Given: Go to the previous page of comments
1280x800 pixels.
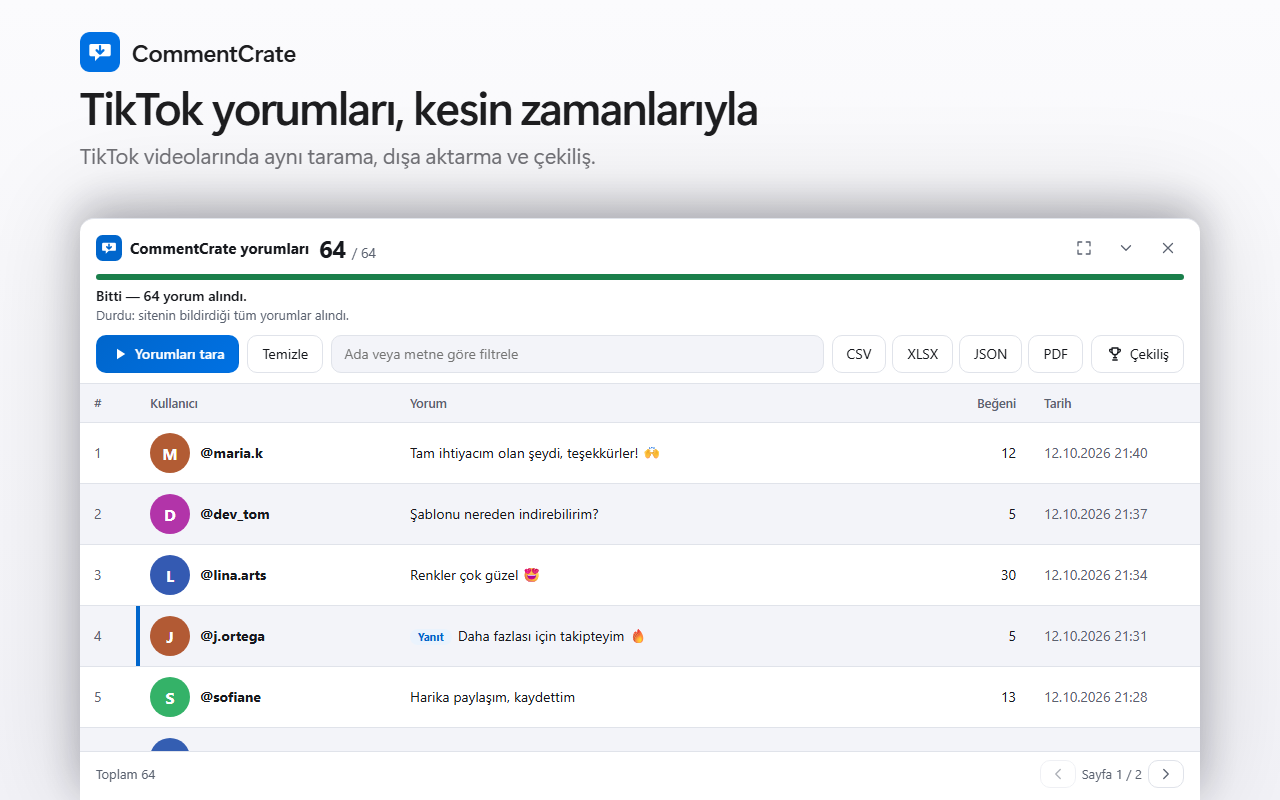Looking at the screenshot, I should tap(1058, 774).
